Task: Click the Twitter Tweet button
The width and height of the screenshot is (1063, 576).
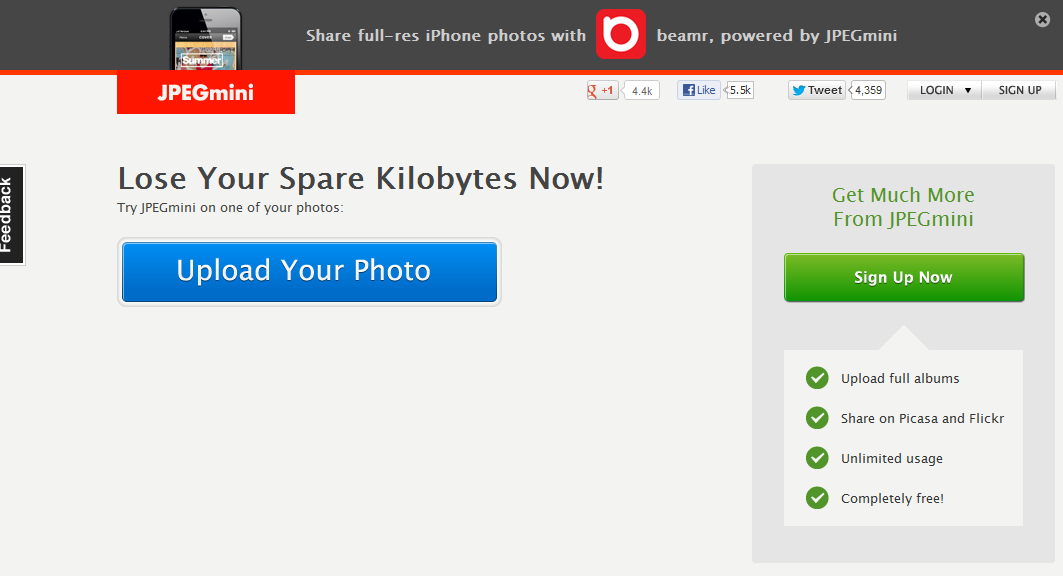Action: tap(817, 90)
